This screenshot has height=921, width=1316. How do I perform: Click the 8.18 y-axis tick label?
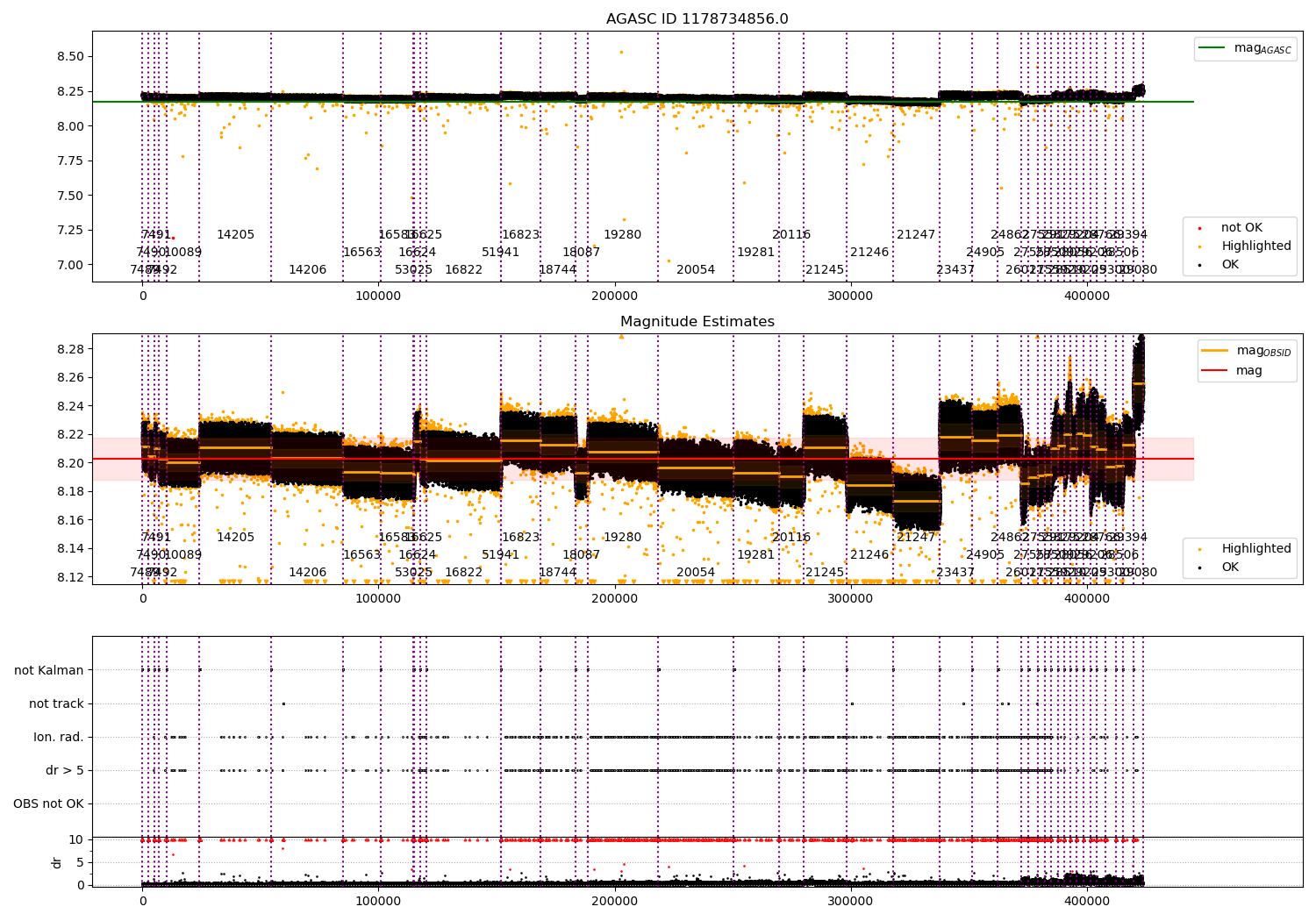pyautogui.click(x=69, y=492)
